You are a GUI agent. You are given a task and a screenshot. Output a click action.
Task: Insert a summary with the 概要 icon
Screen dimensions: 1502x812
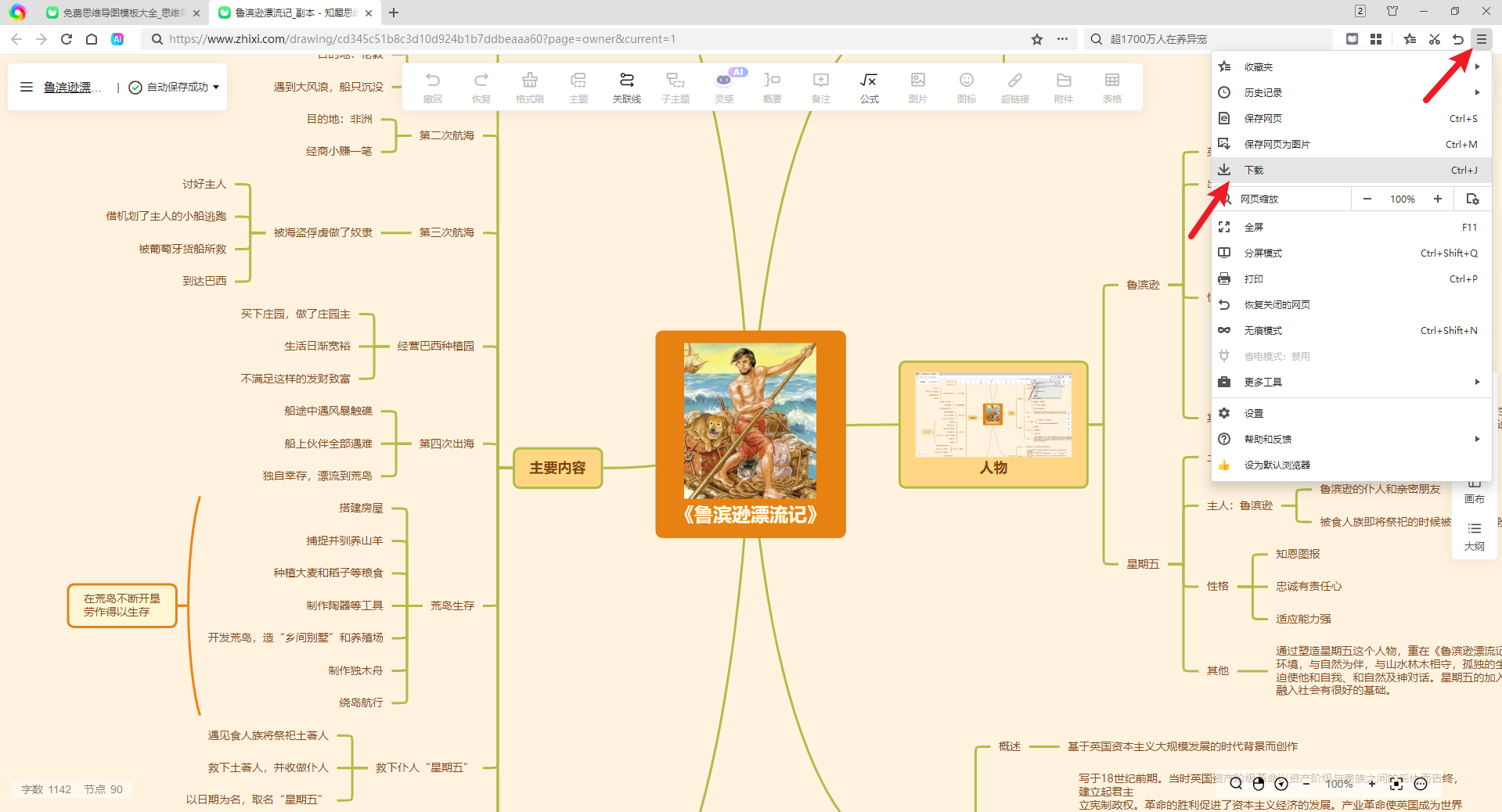tap(773, 87)
